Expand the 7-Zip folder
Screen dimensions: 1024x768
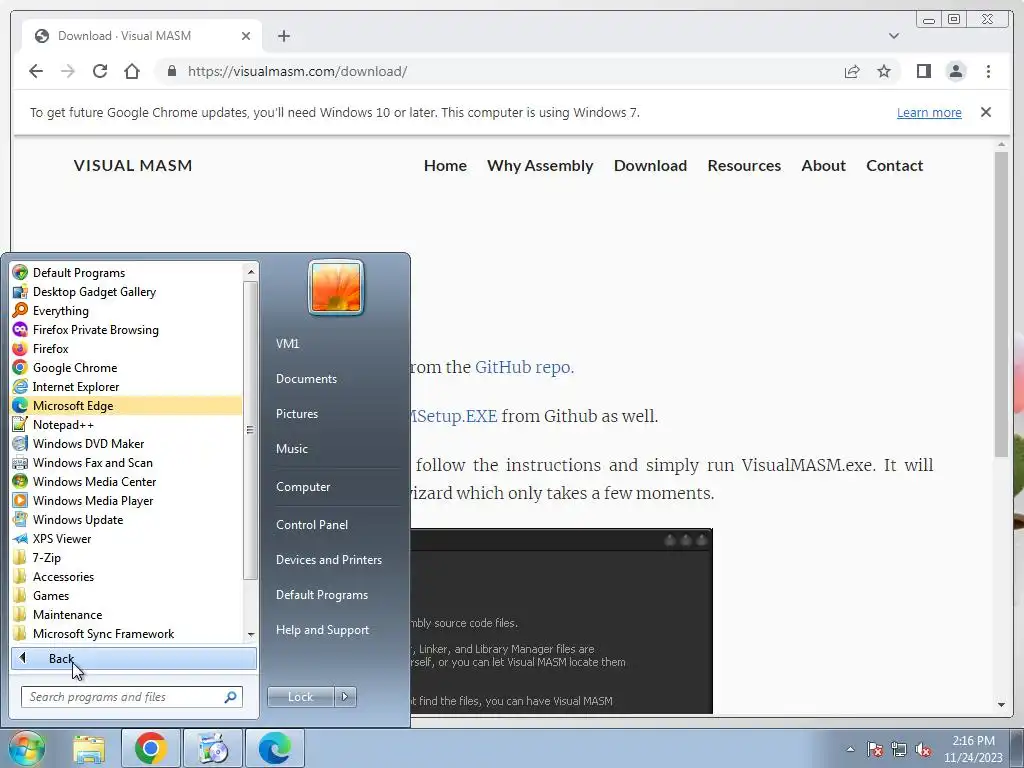pos(127,557)
